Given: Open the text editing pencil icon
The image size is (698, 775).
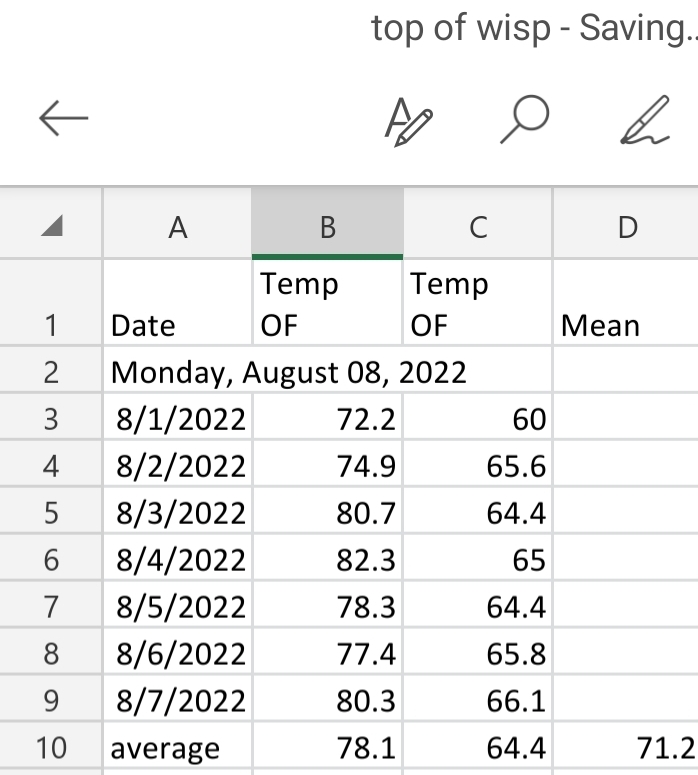Looking at the screenshot, I should click(x=408, y=122).
